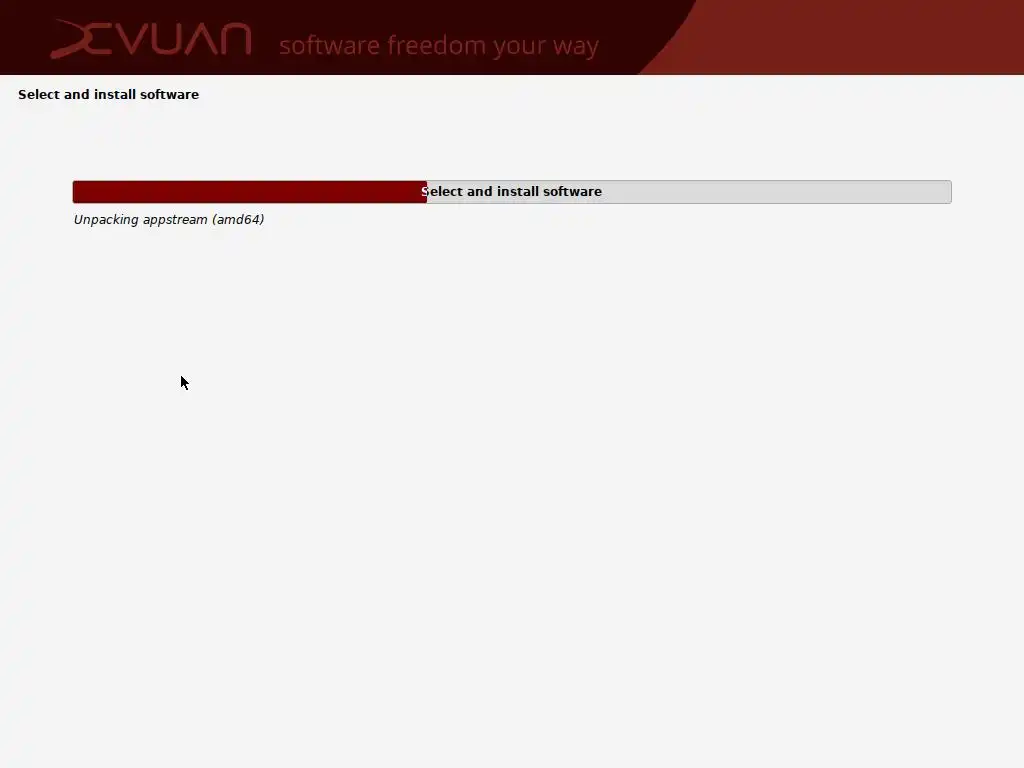
Task: Click the word "freedom" in the banner tagline
Action: (x=437, y=46)
